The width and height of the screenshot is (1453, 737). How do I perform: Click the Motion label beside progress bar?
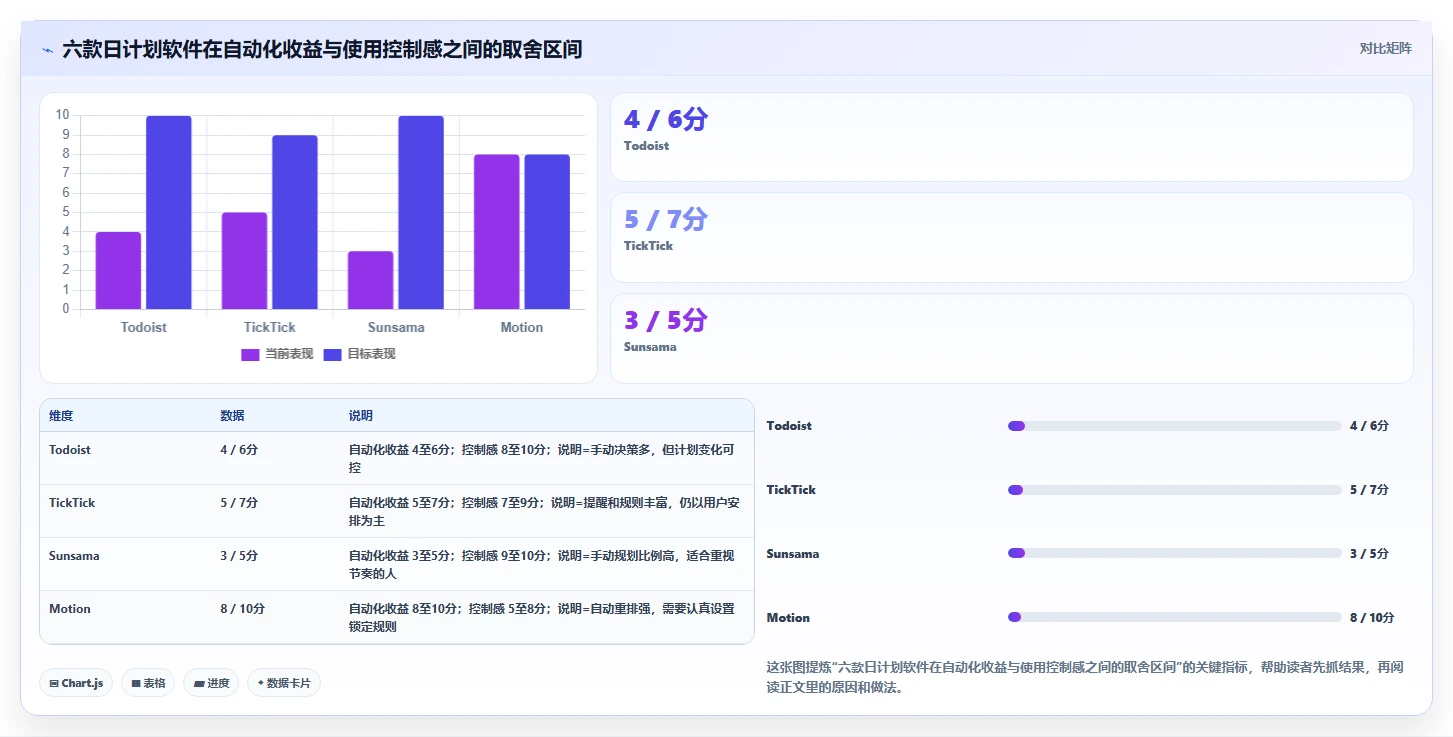pyautogui.click(x=788, y=618)
